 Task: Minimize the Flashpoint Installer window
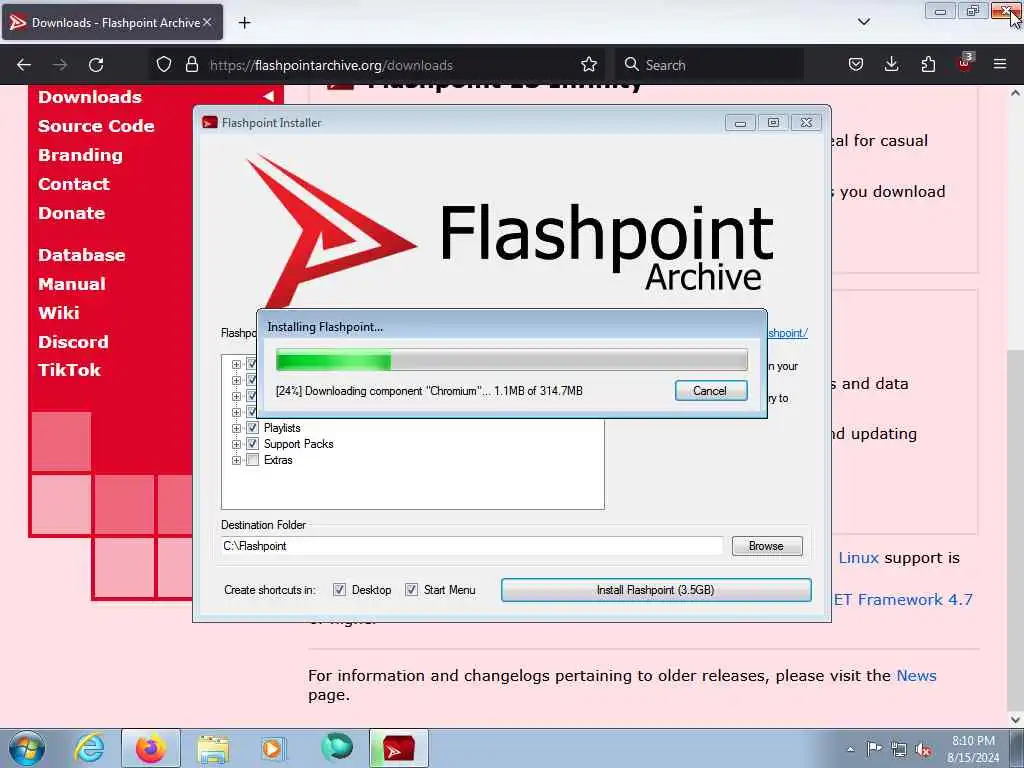coord(740,123)
